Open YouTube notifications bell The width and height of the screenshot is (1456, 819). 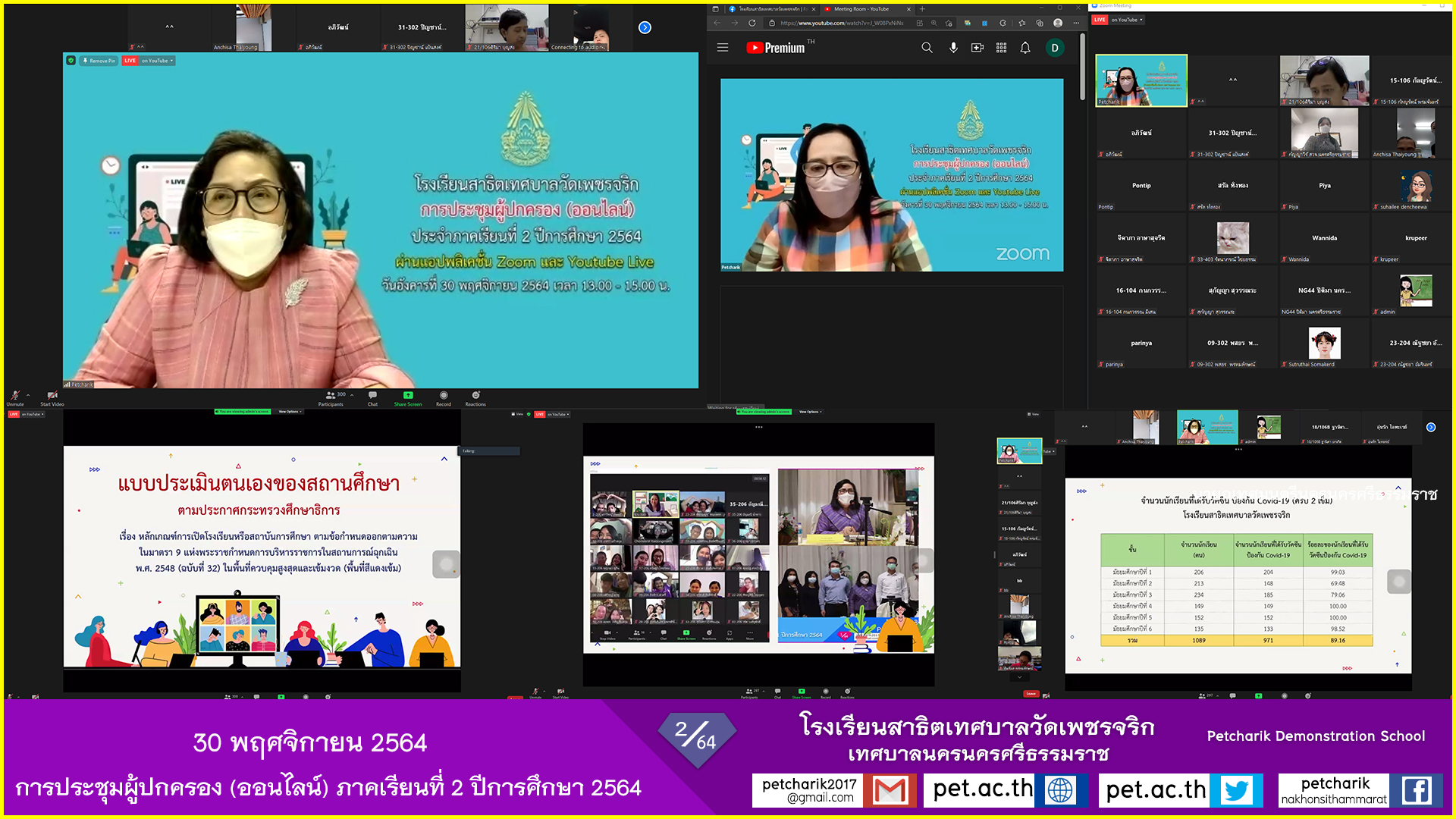[1025, 48]
